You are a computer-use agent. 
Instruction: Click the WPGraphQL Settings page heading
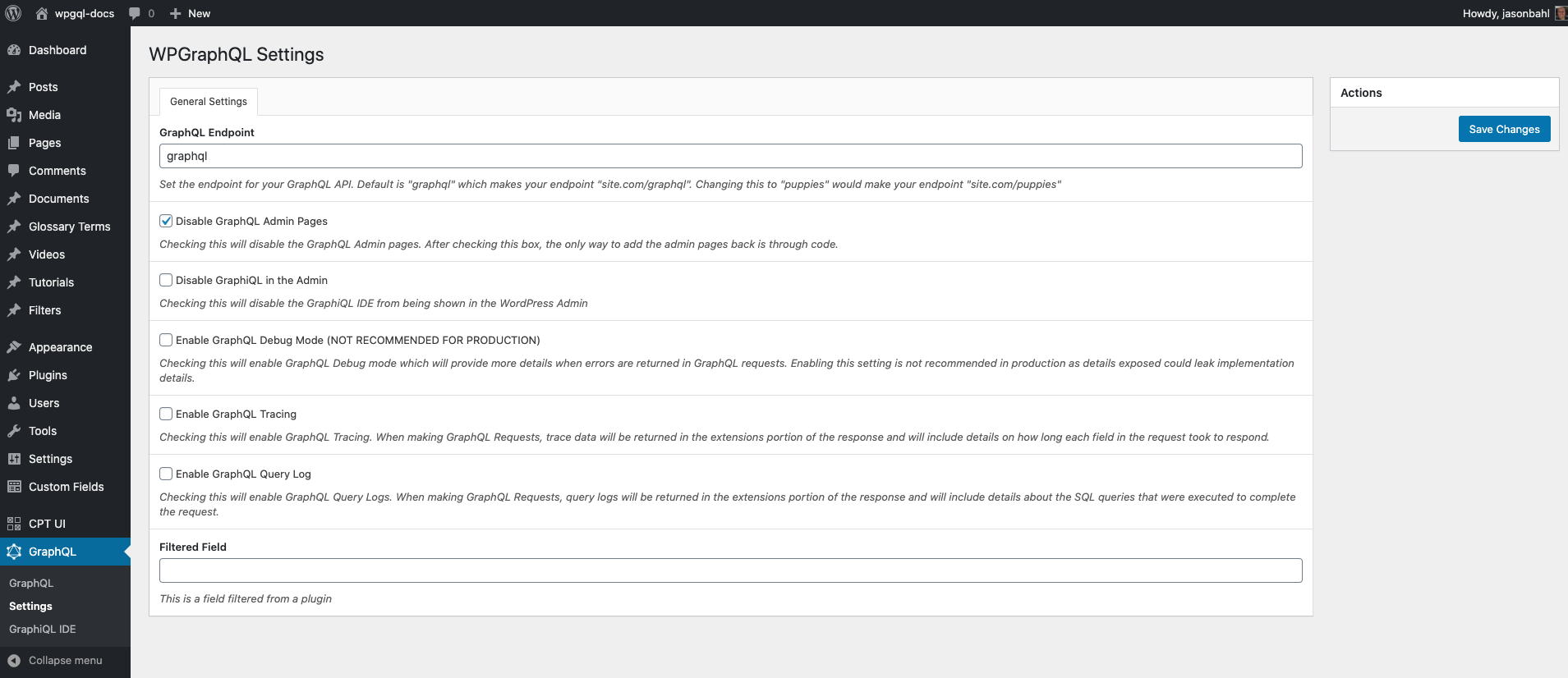click(237, 54)
